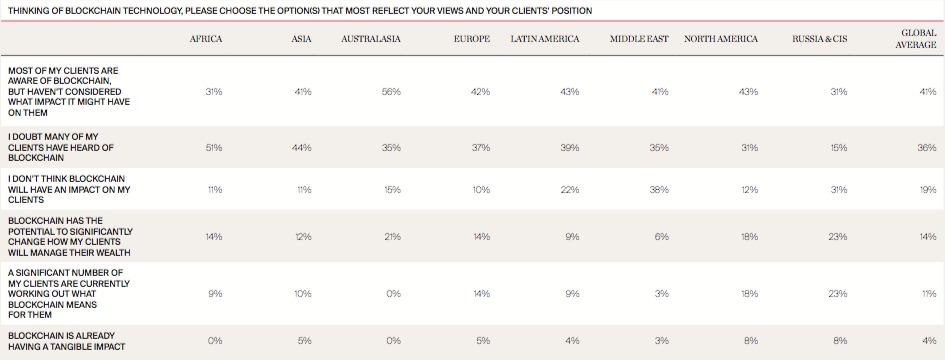This screenshot has width=945, height=360.
Task: Click the LATIN AMERICA column header
Action: pyautogui.click(x=545, y=39)
